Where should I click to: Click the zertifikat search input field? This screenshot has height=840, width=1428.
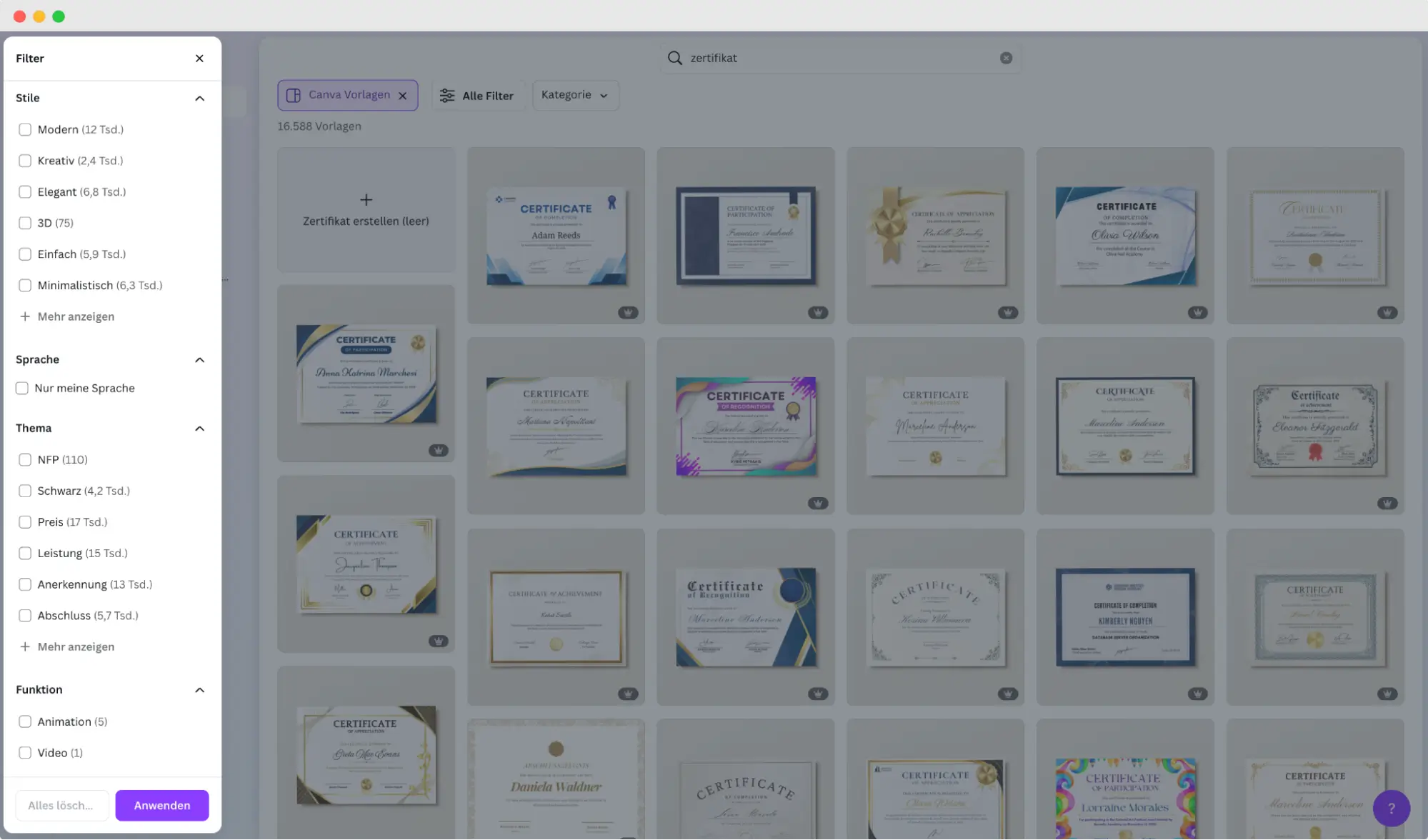839,58
